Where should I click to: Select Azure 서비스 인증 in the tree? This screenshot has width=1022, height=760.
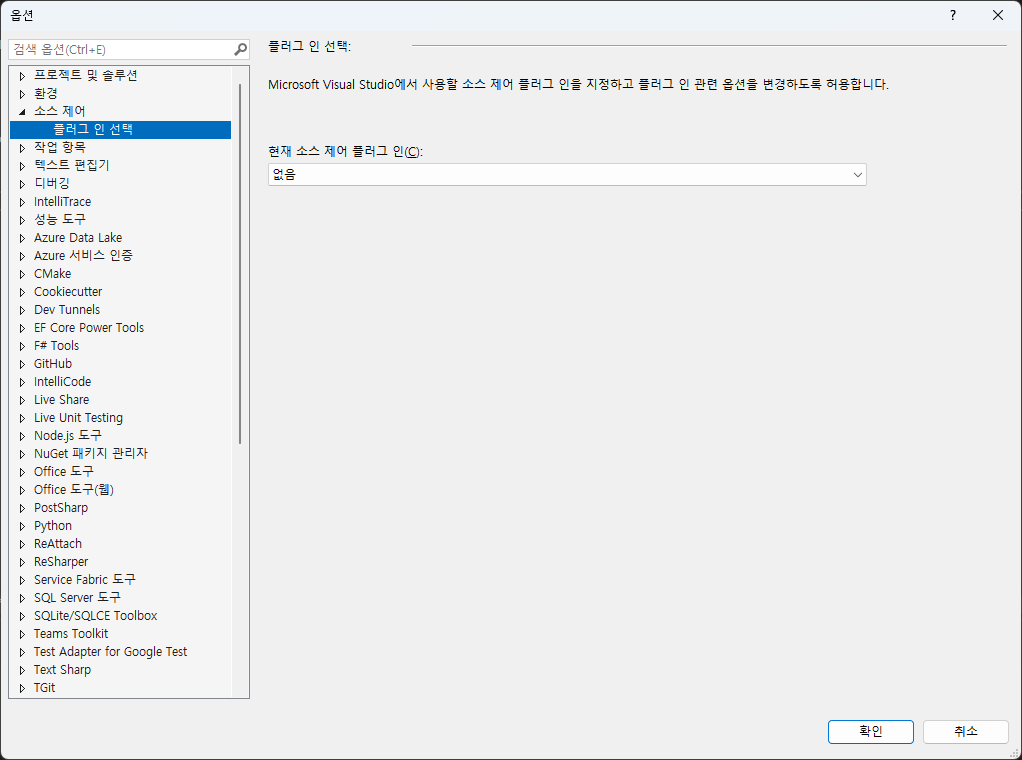pos(83,256)
